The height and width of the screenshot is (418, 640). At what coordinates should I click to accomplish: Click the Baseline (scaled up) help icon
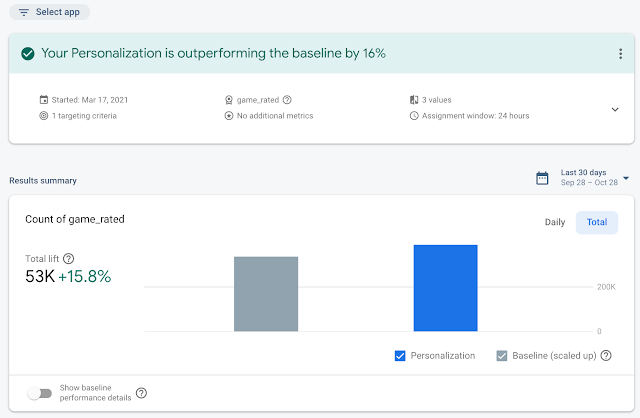606,355
